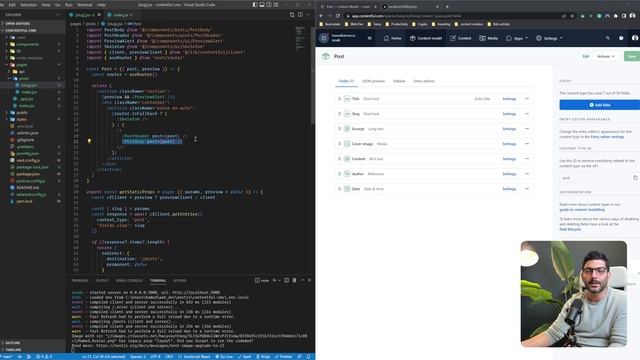
Task: Open the space switcher hamburger menu
Action: (369, 38)
